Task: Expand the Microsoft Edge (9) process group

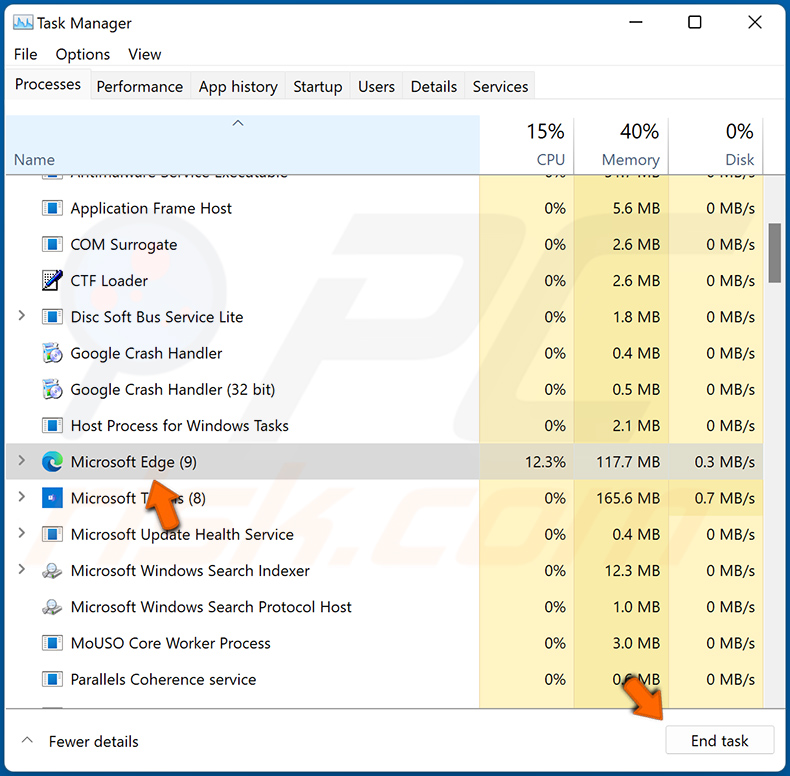Action: tap(22, 461)
